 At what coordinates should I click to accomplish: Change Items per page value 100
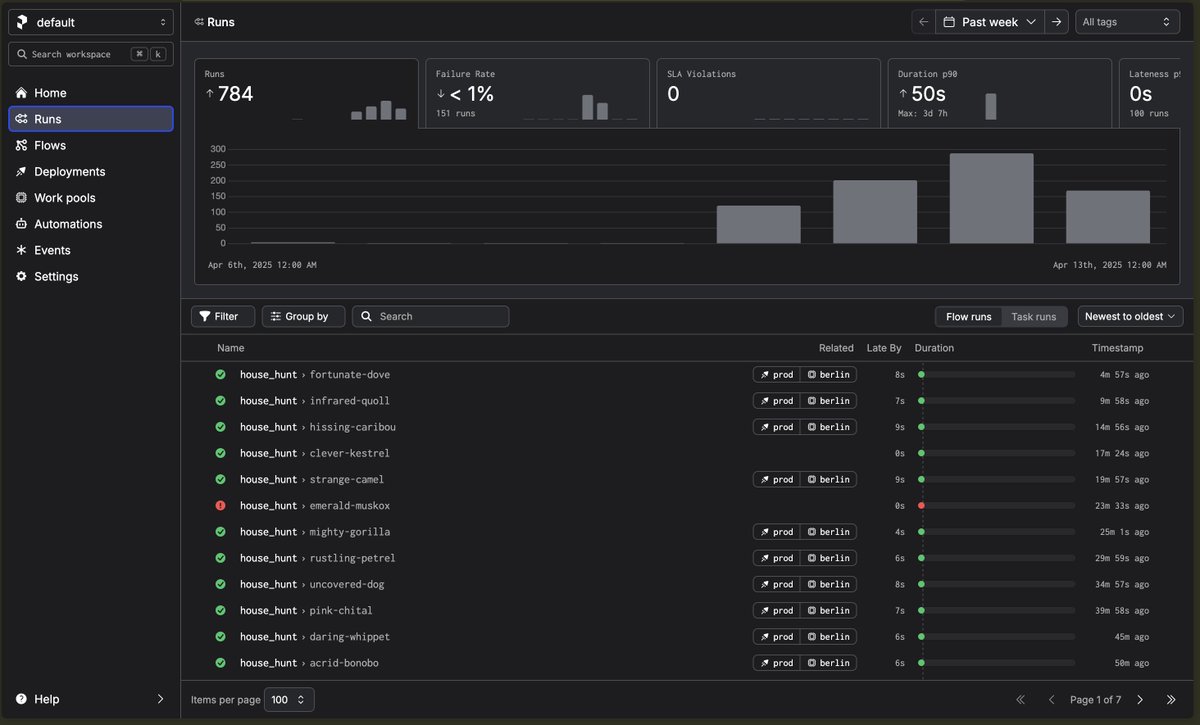(x=290, y=700)
